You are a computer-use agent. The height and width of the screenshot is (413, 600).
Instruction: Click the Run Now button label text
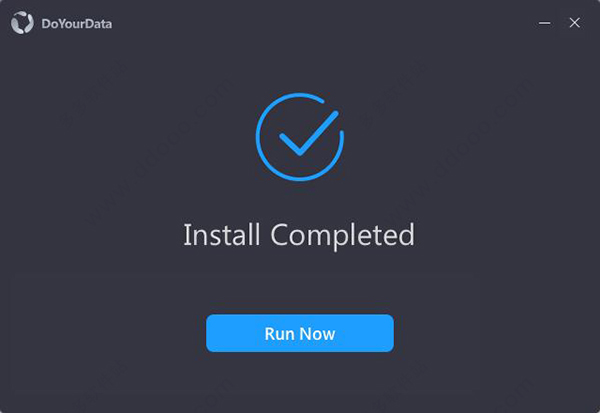[x=300, y=333]
